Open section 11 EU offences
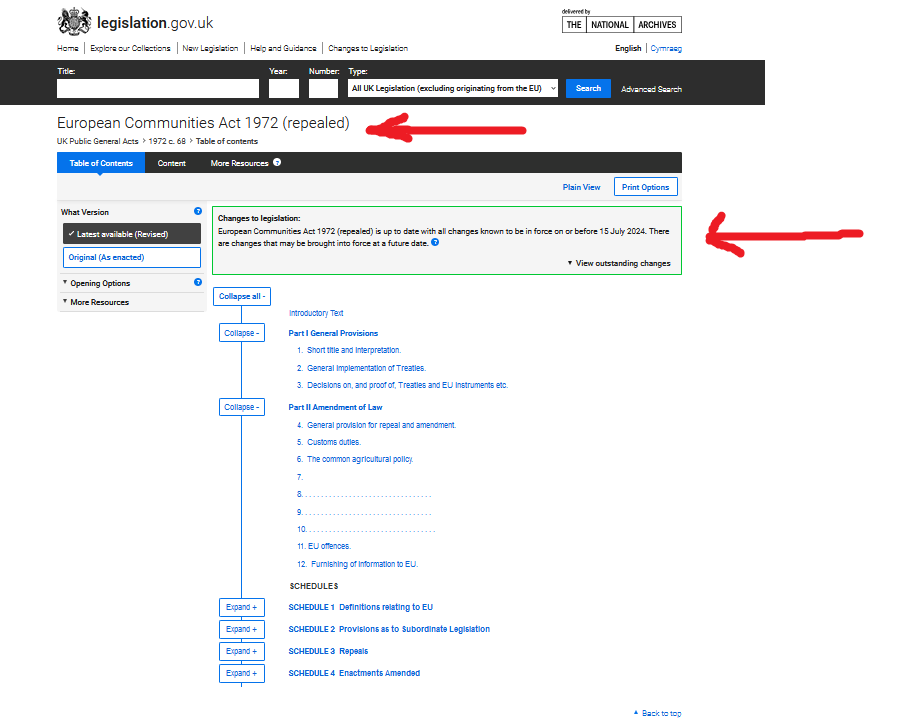This screenshot has height=723, width=905. 329,546
